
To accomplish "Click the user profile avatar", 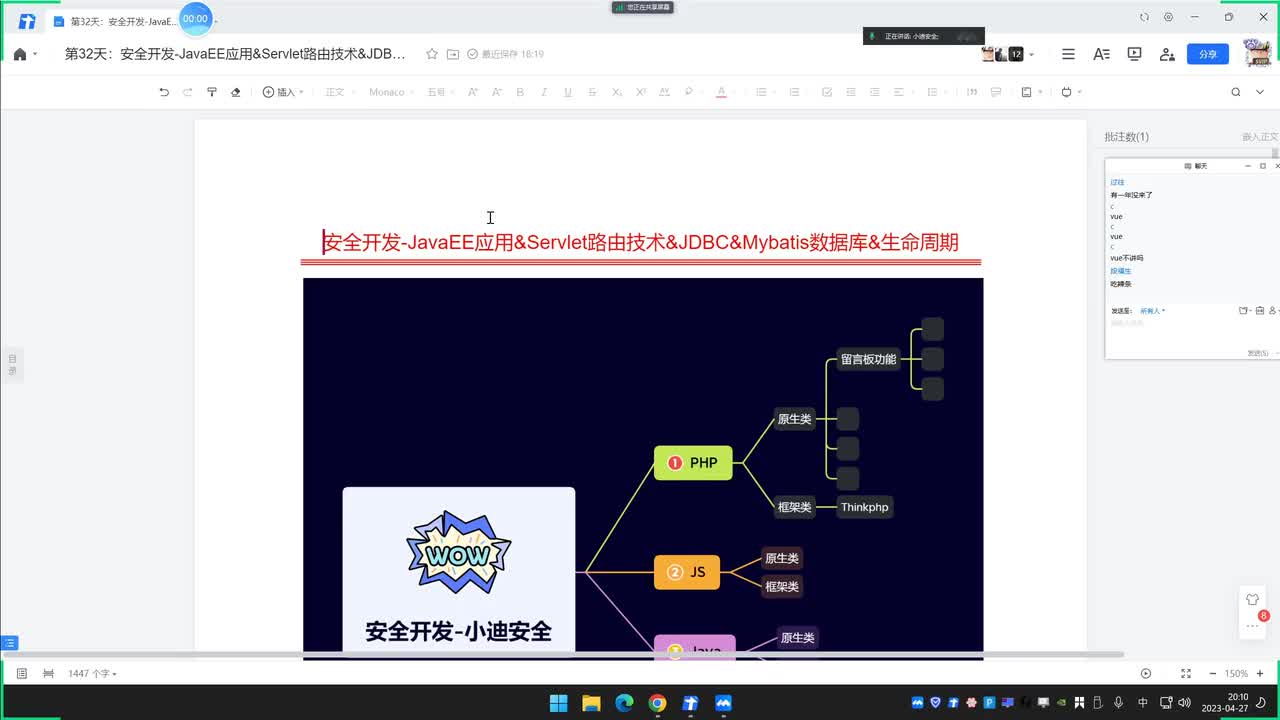I will pos(1257,53).
